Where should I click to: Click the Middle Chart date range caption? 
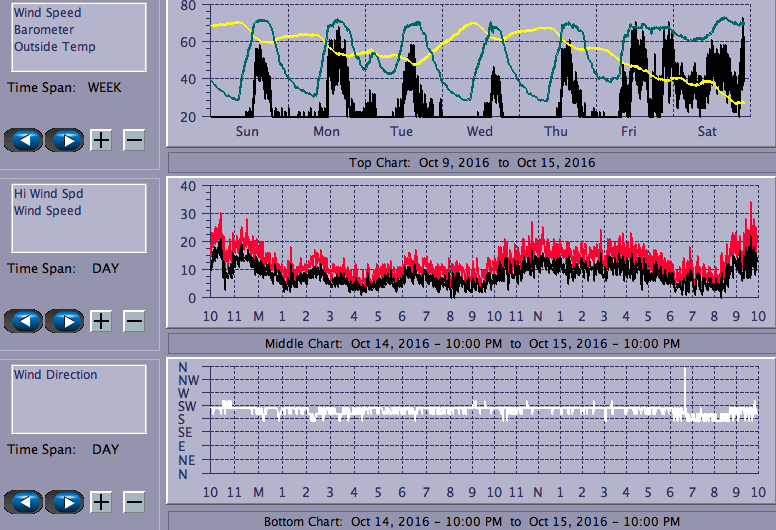(471, 343)
